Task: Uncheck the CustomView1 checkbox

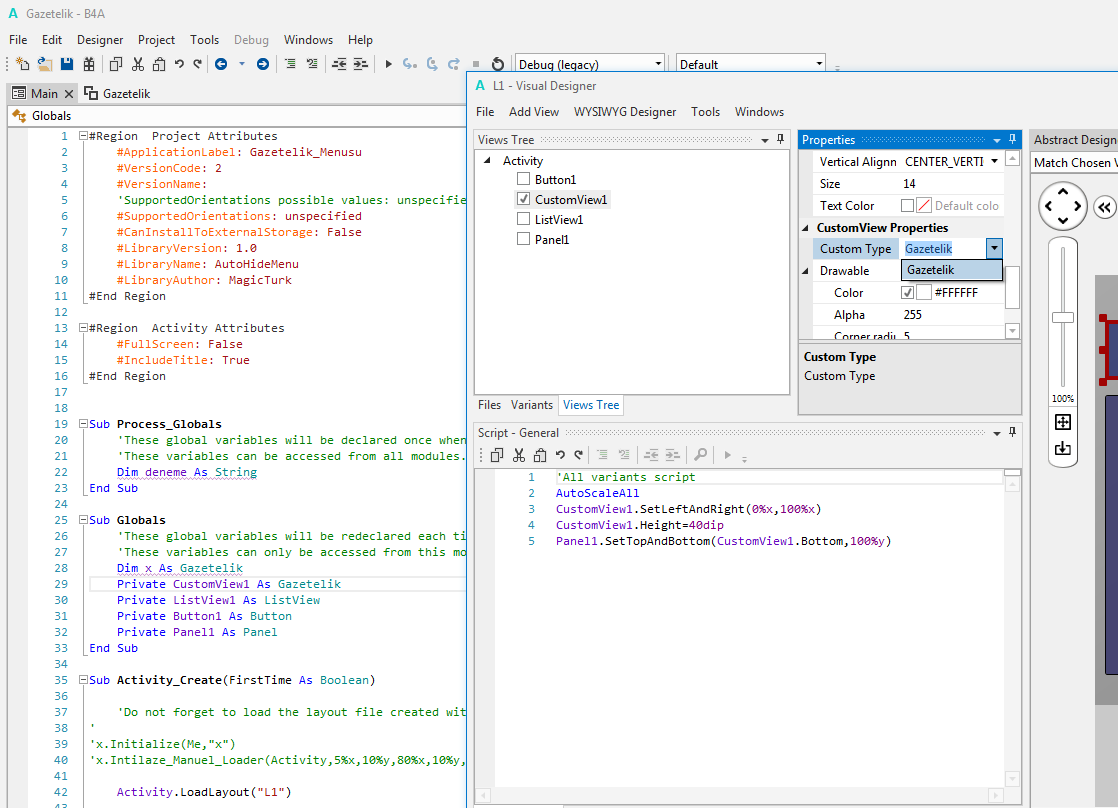Action: coord(523,200)
